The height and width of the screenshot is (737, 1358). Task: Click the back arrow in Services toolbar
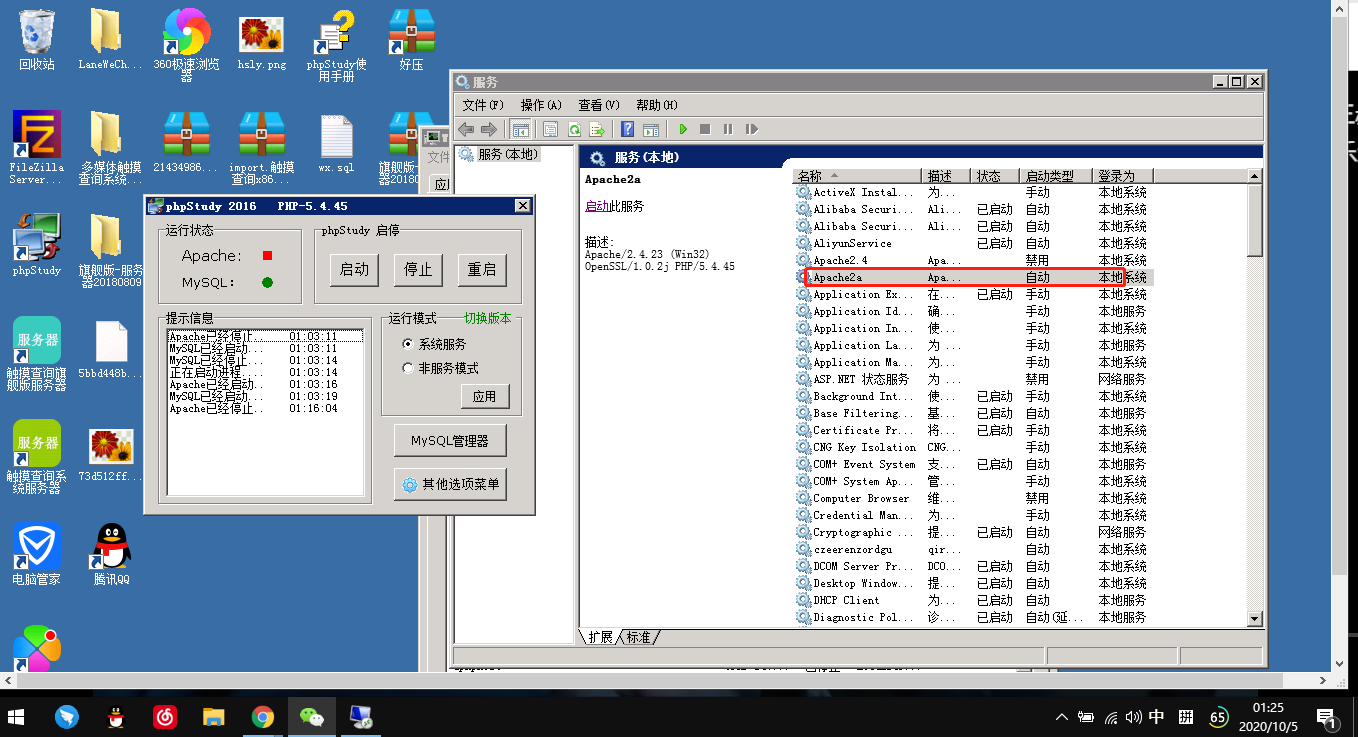[x=466, y=129]
